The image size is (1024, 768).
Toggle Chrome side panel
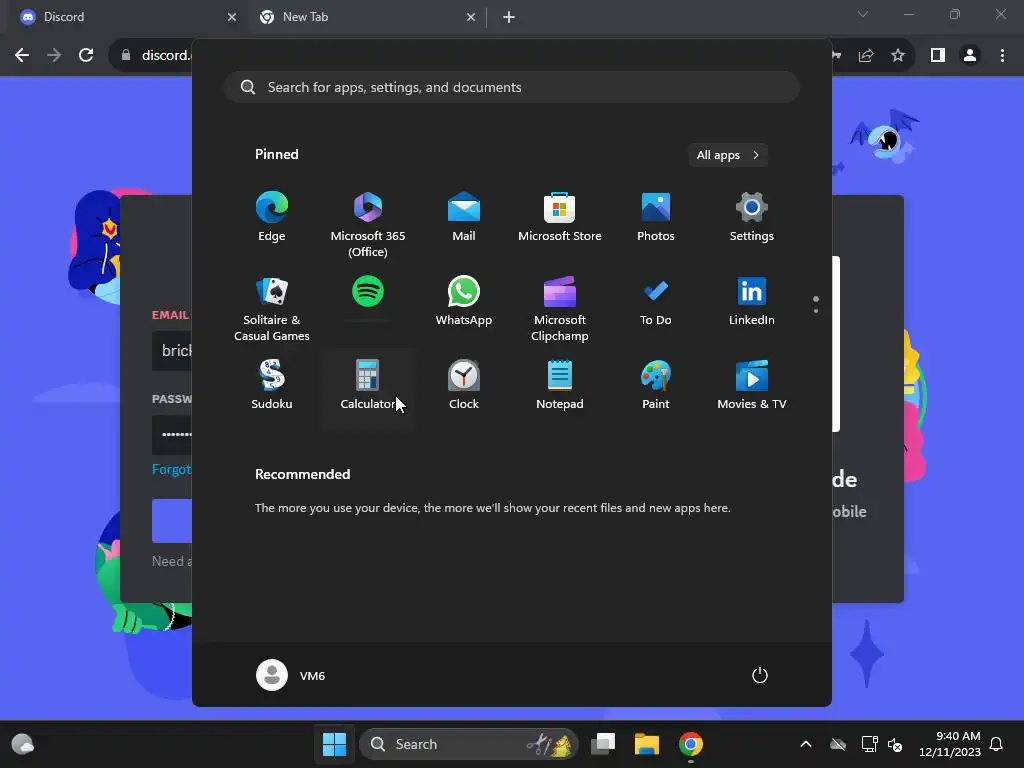[938, 56]
